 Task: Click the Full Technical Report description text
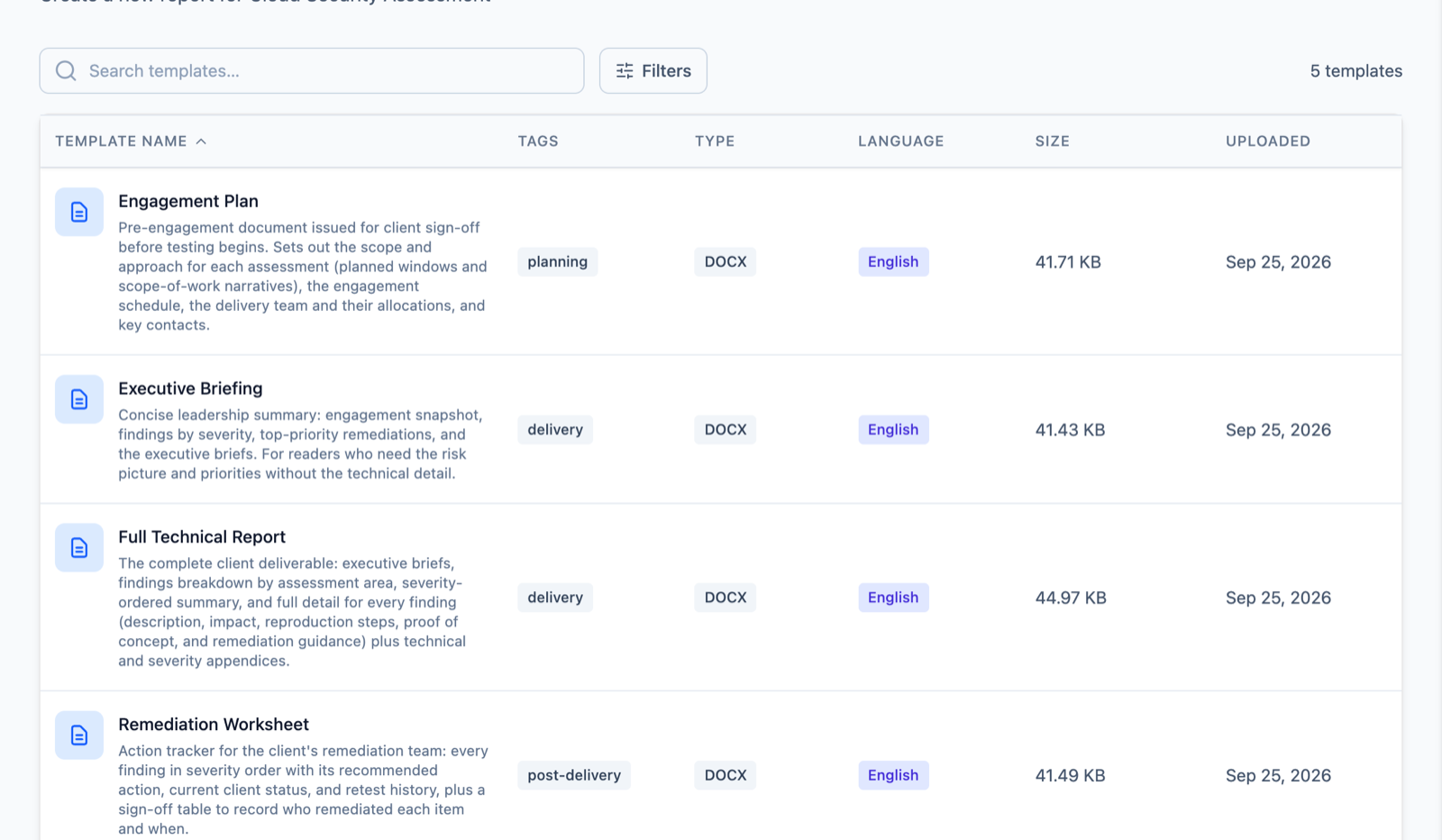(x=293, y=611)
